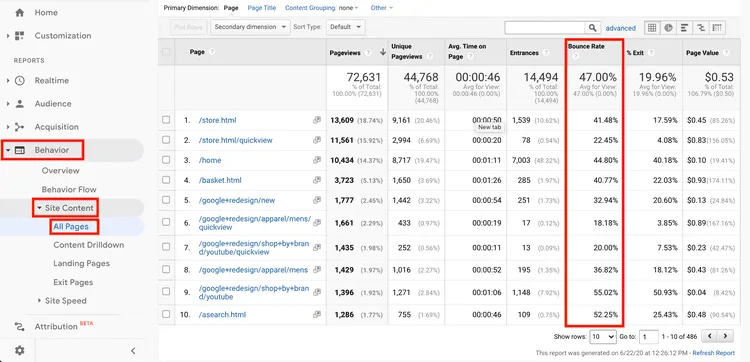Screen dimensions: 750x362
Task: Expand the Audience reports section
Action: coord(8,104)
